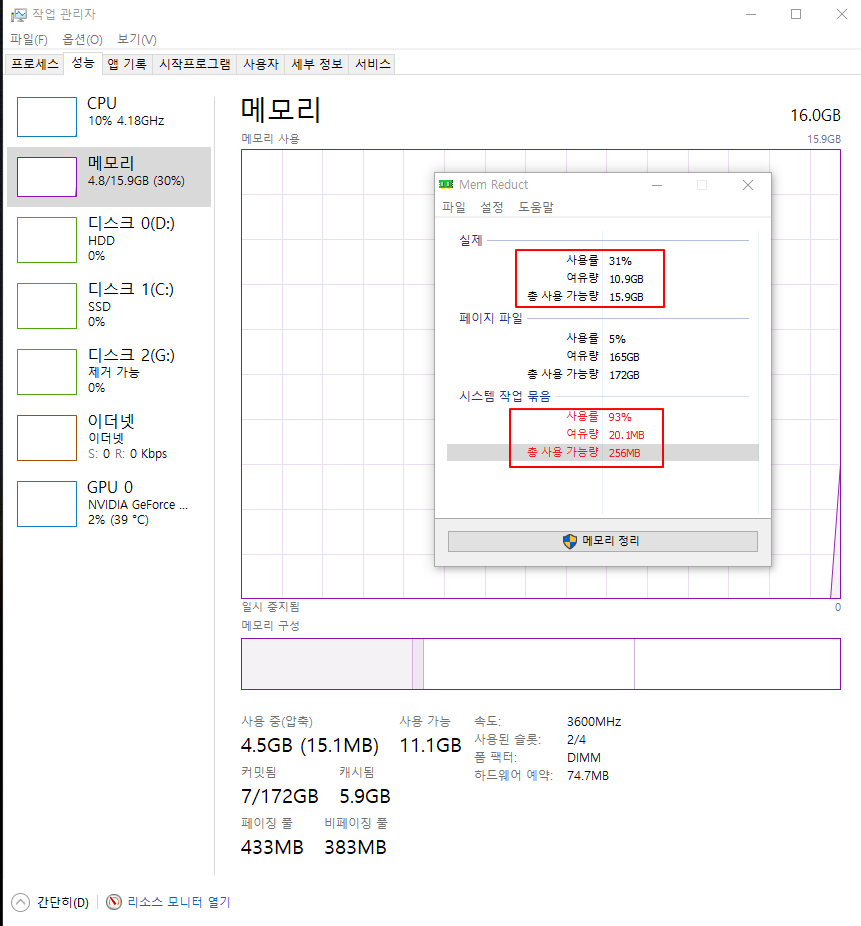The width and height of the screenshot is (861, 926).
Task: Go to the 시작프로그램 tab
Action: click(195, 64)
